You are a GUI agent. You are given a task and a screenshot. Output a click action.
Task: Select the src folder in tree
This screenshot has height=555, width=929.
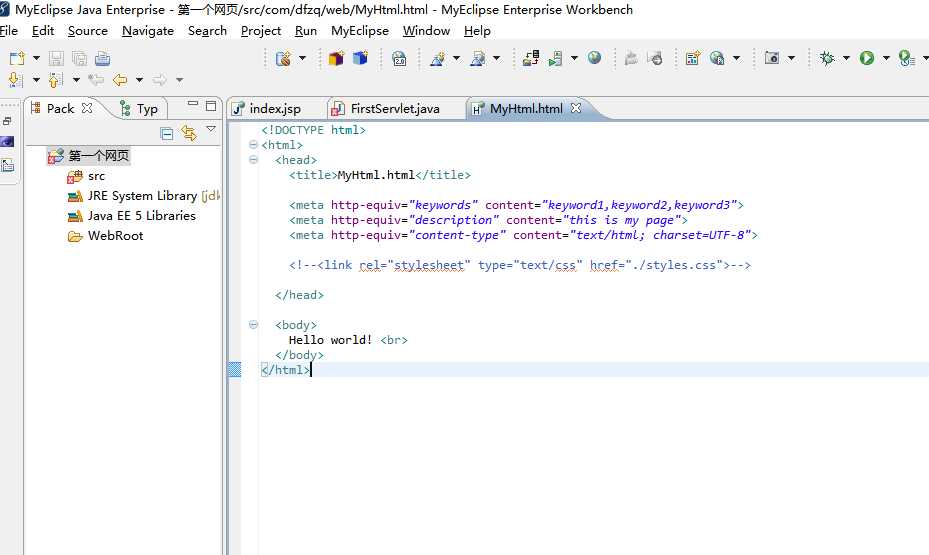96,176
